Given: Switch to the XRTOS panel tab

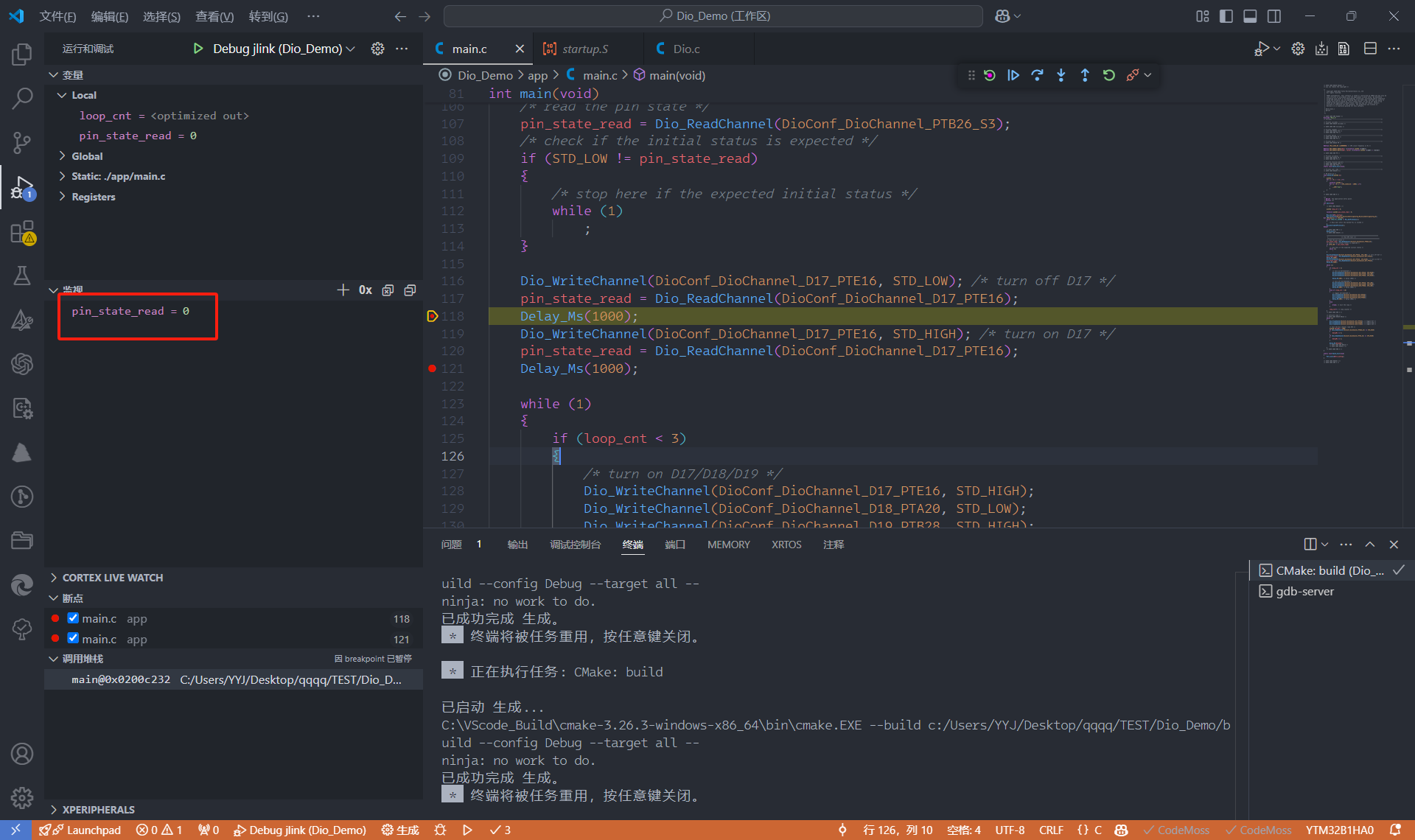Looking at the screenshot, I should click(786, 545).
